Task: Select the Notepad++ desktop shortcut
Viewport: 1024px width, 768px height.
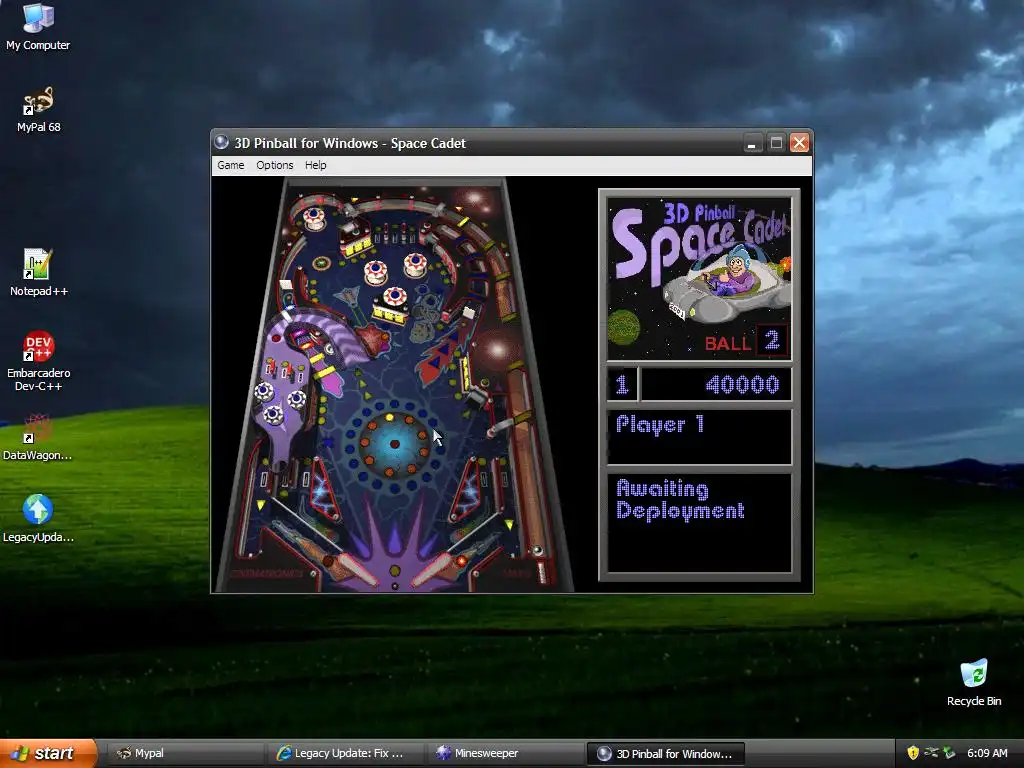Action: [x=39, y=273]
